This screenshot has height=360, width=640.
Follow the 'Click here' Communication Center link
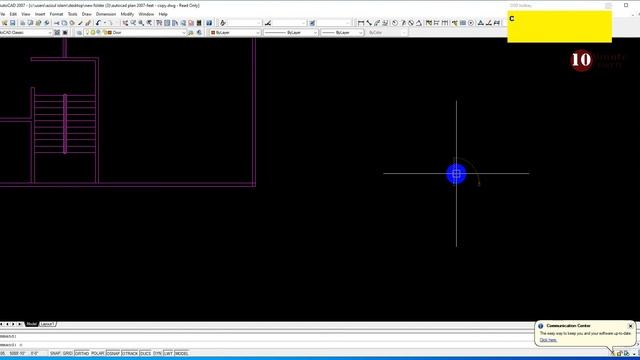click(548, 340)
